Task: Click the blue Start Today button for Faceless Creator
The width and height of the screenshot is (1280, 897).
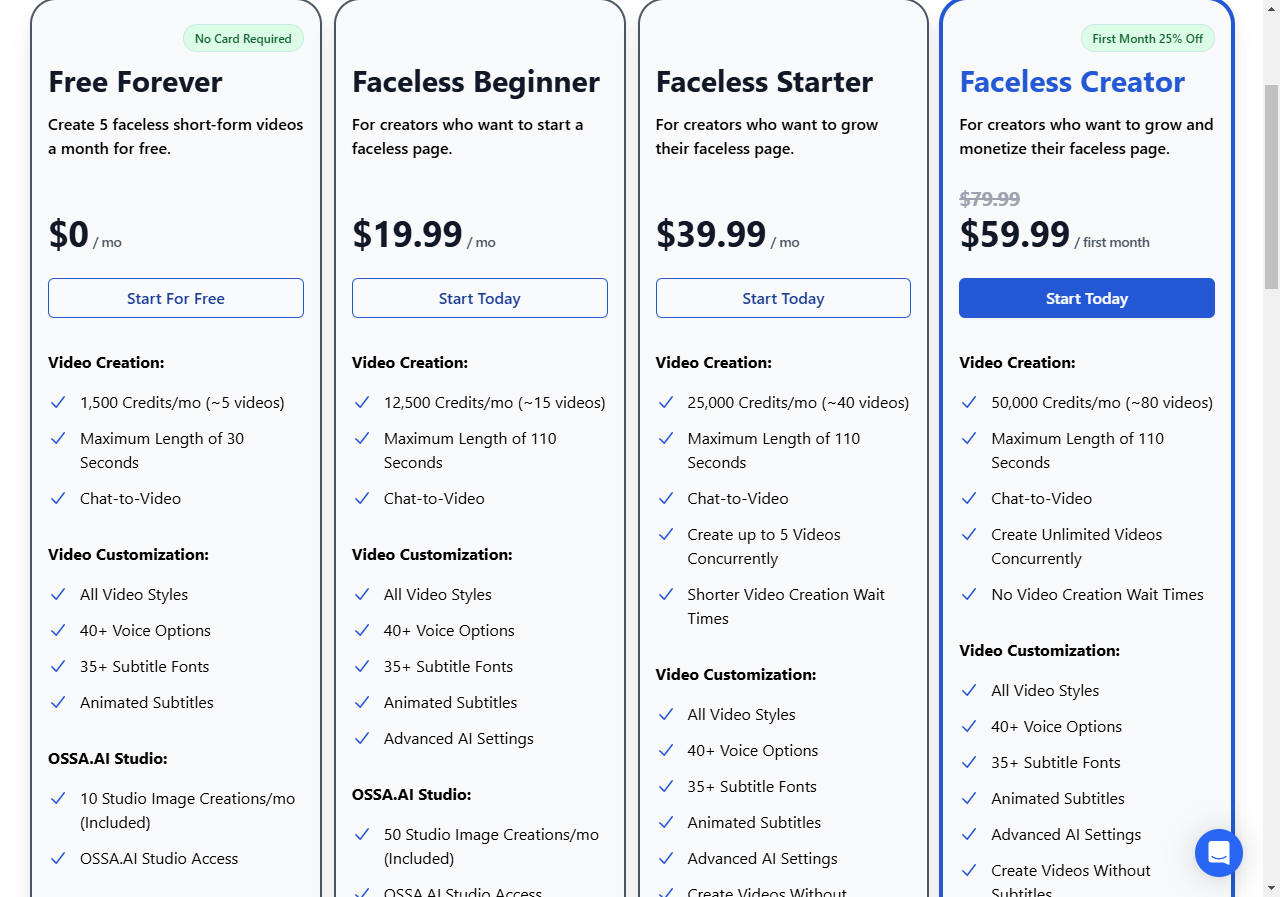Action: tap(1087, 298)
